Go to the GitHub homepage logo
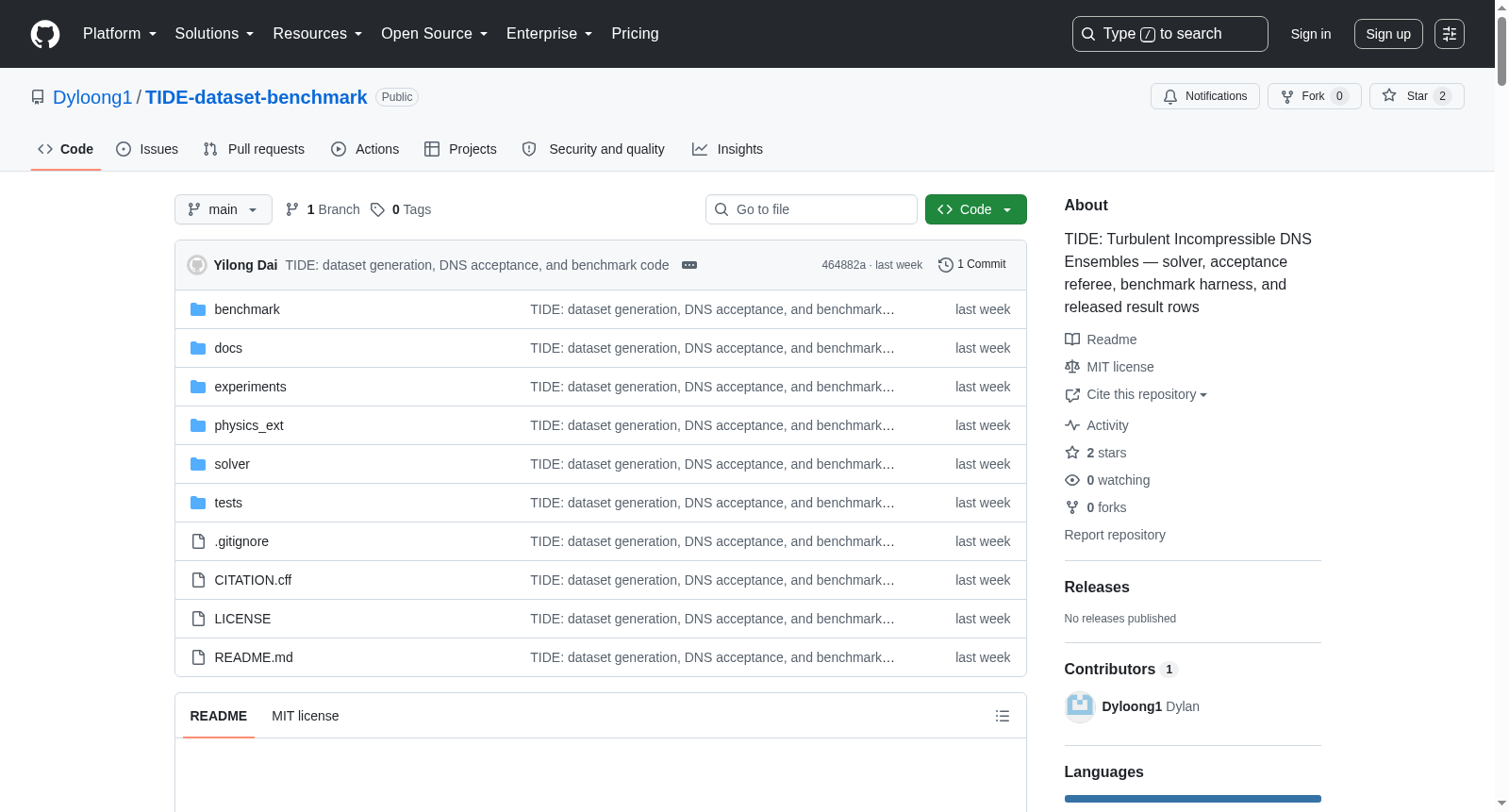Viewport: 1509px width, 812px height. pyautogui.click(x=45, y=34)
